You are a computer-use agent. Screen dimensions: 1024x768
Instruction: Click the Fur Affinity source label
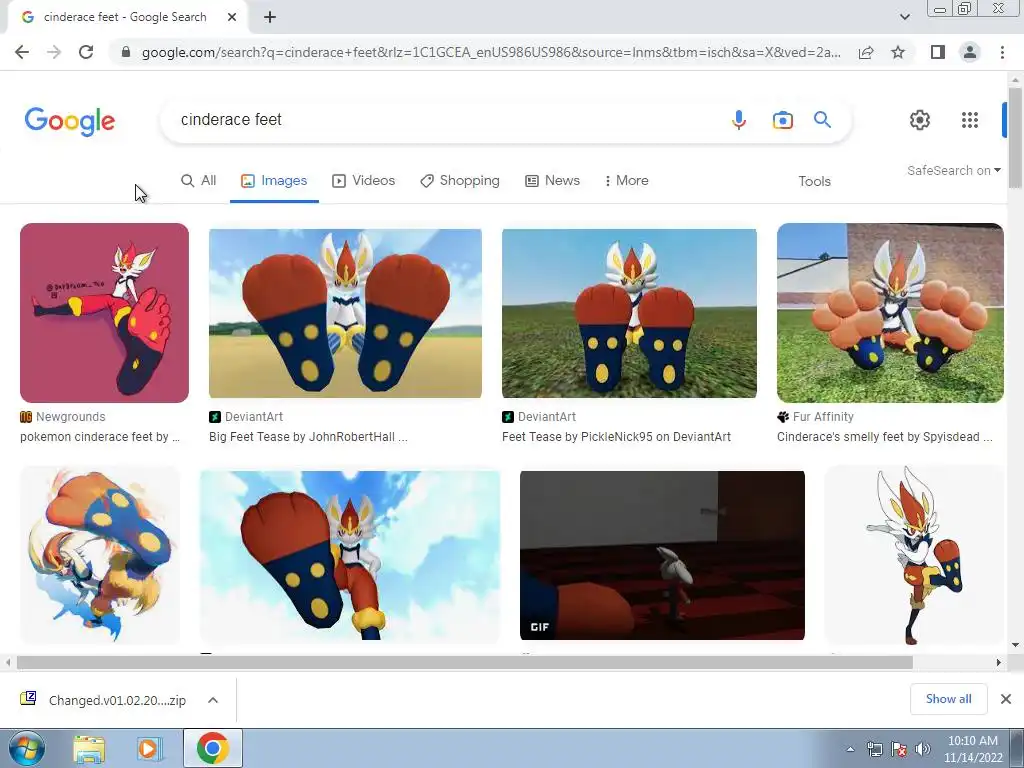(816, 417)
